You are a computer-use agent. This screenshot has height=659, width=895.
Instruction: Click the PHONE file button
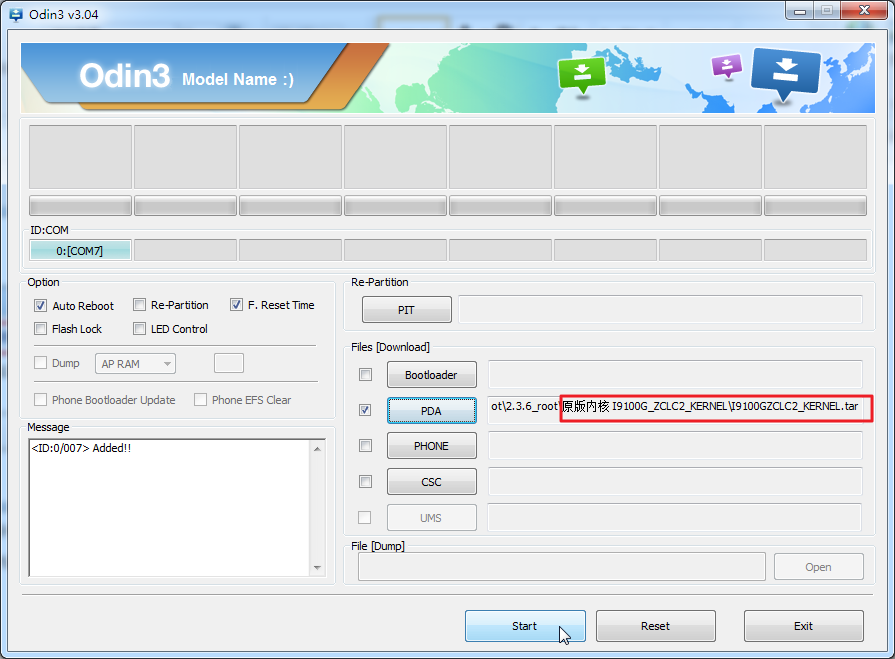click(x=432, y=446)
